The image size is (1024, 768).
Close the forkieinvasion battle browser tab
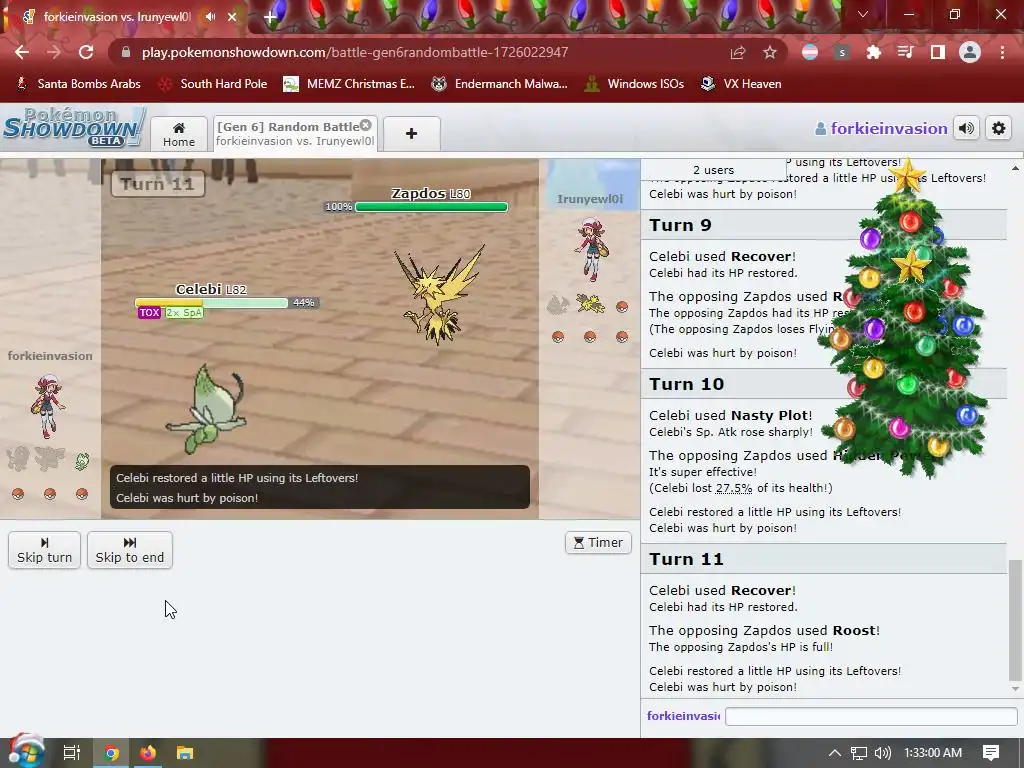coord(232,17)
